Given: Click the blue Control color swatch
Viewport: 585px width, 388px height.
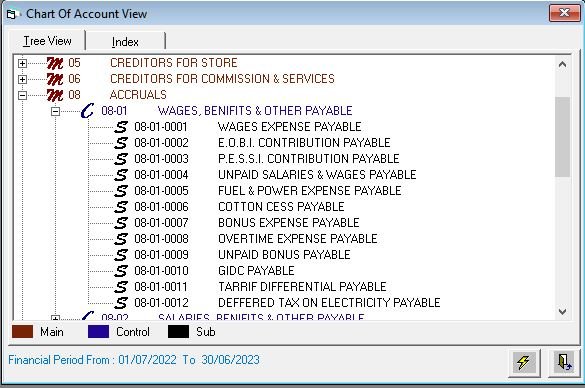Looking at the screenshot, I should pos(98,332).
